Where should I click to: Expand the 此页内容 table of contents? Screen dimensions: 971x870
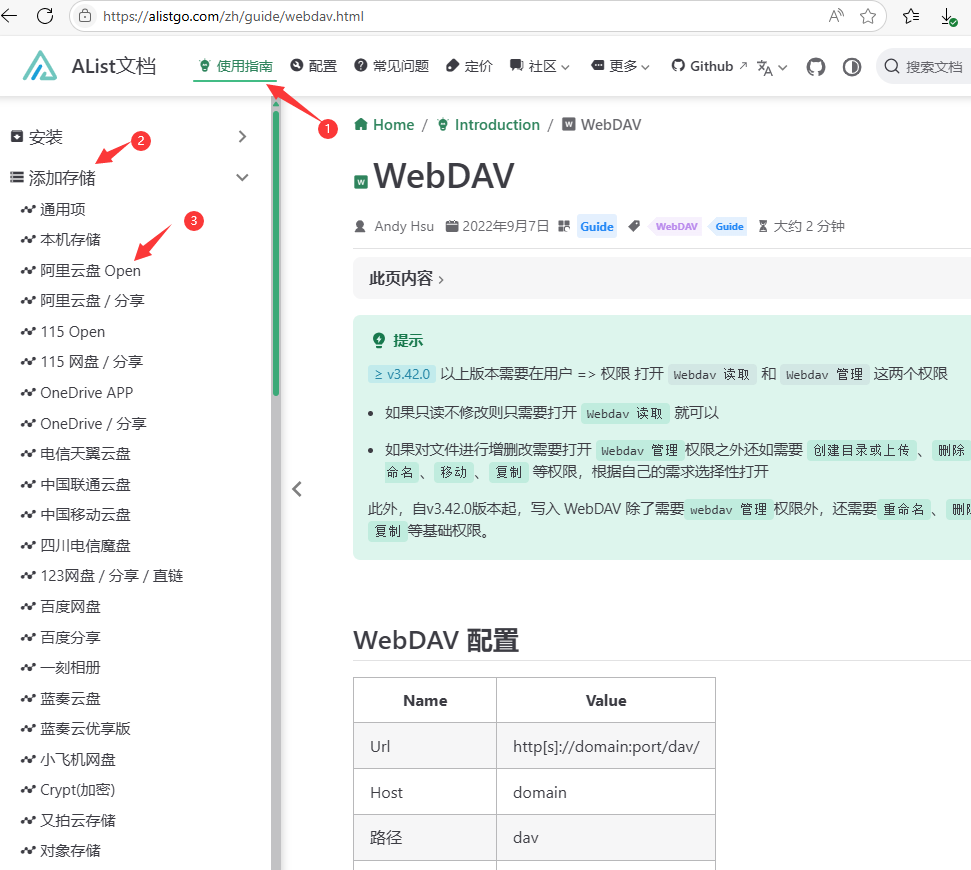click(x=406, y=279)
